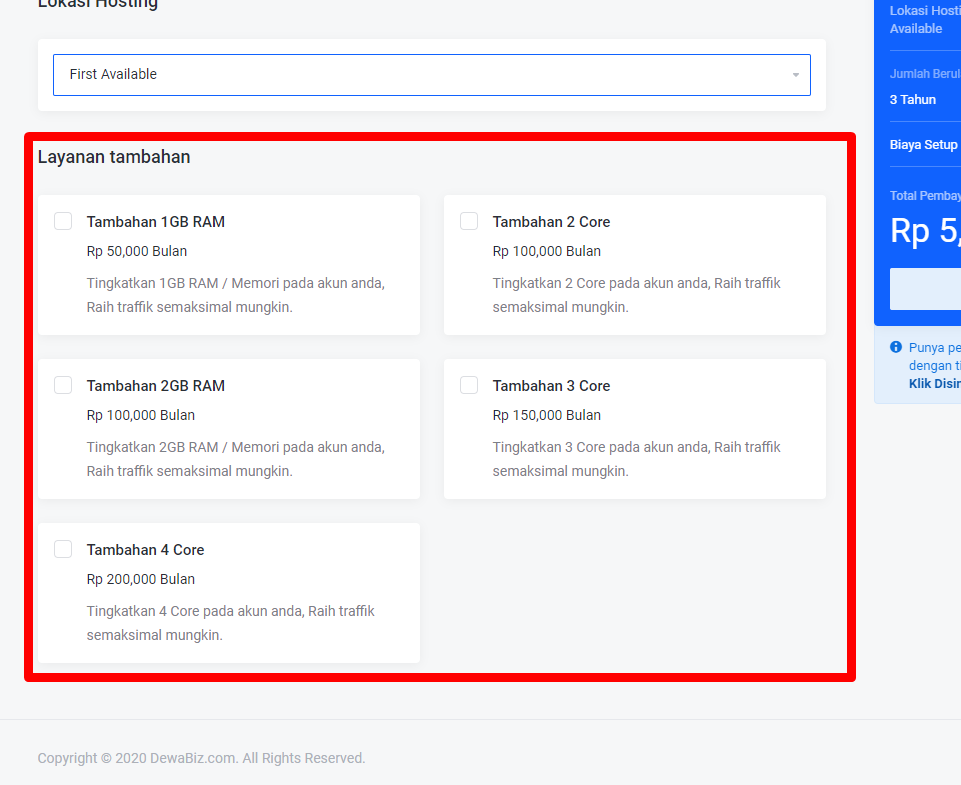Click Biaya Setup in the order summary
The image size is (961, 785).
coord(924,145)
